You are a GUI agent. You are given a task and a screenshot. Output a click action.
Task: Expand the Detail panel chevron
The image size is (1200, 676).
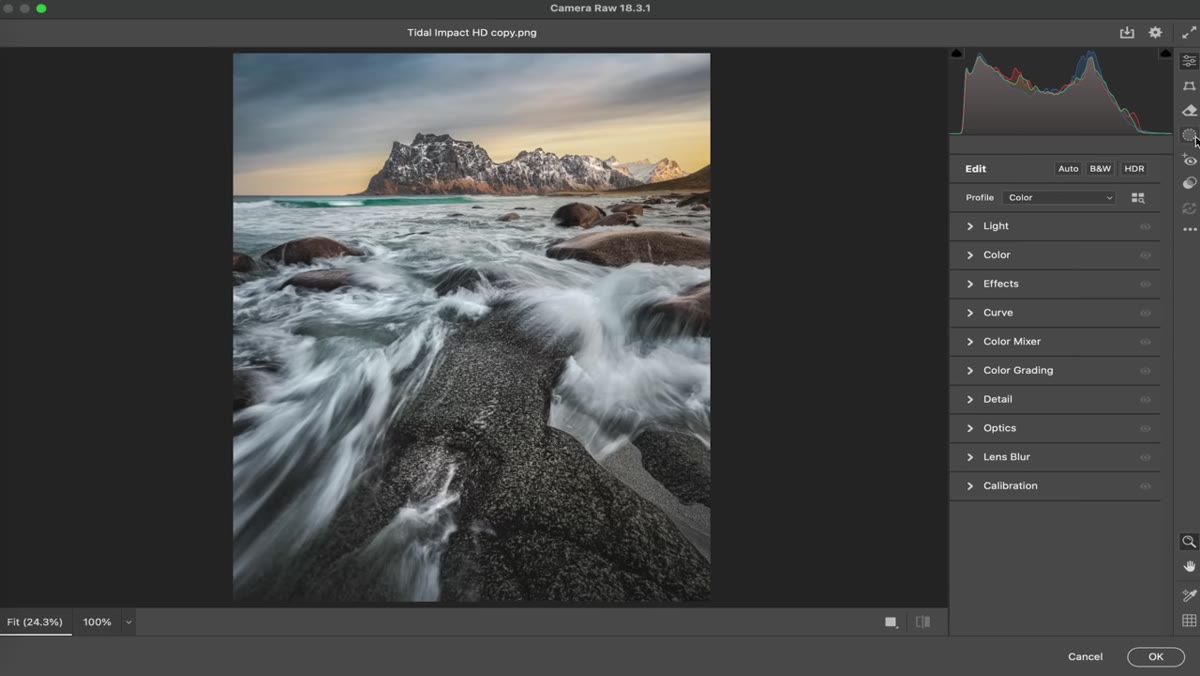click(x=970, y=400)
